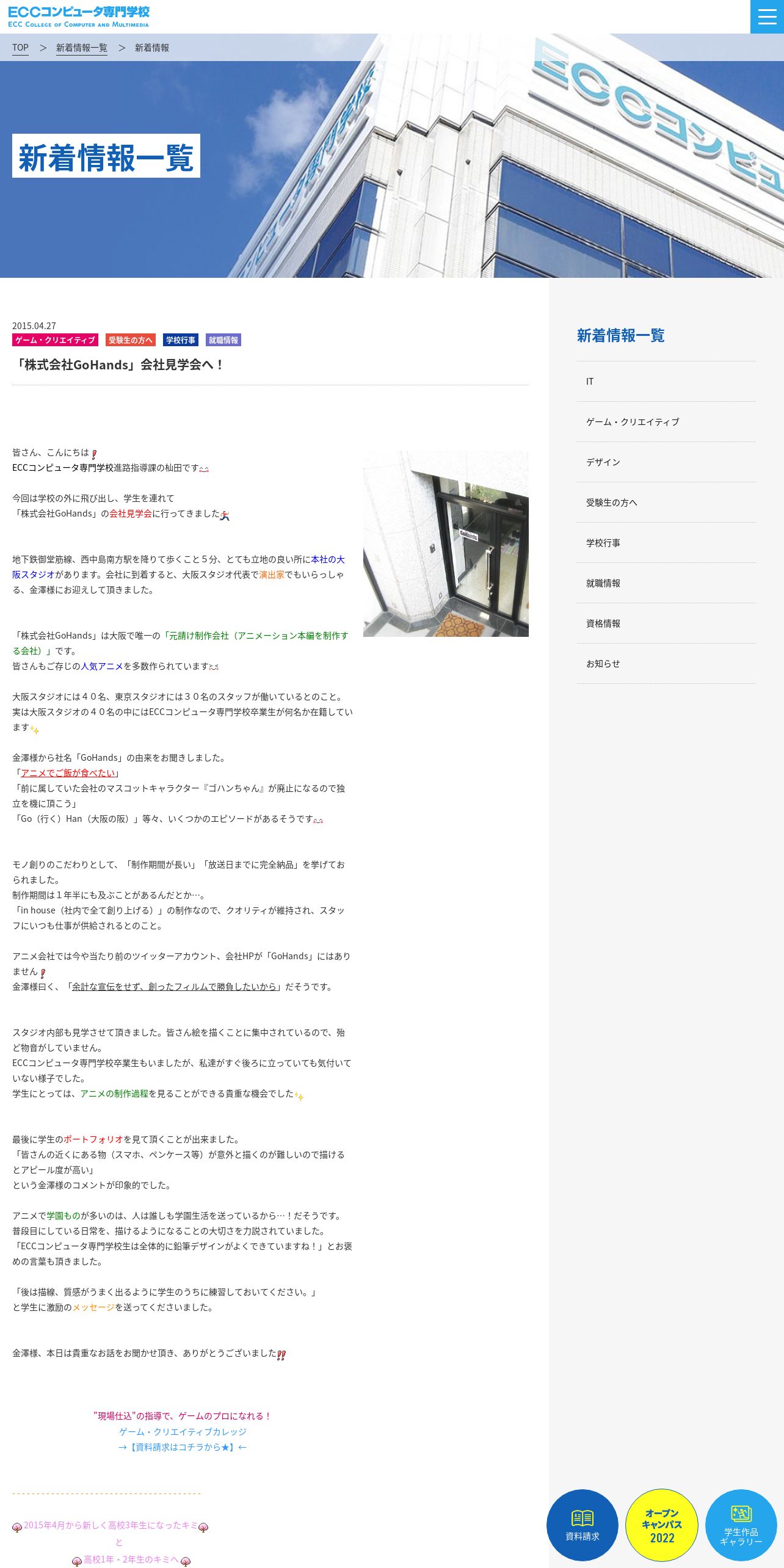784x1568 pixels.
Task: Open デザイン category in sidebar
Action: pos(666,462)
